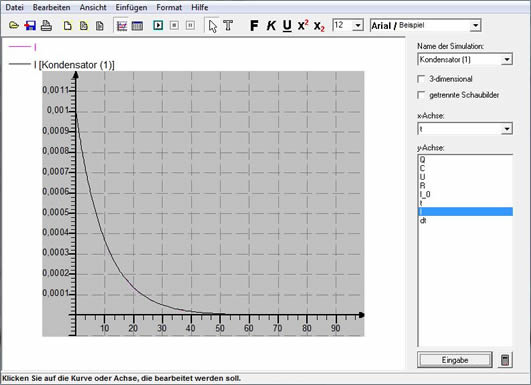Click the printer icon
This screenshot has width=531, height=385.
point(46,25)
